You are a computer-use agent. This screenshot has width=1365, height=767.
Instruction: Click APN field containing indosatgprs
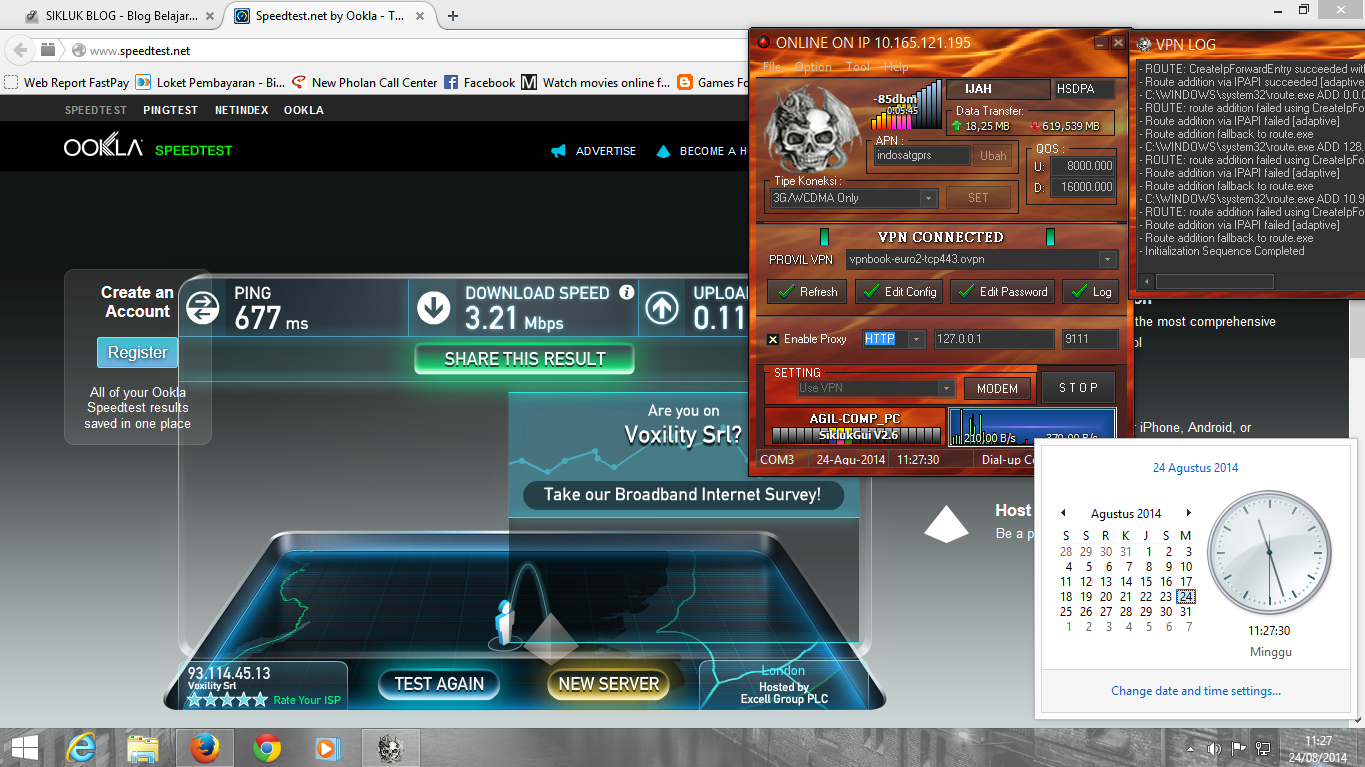[x=922, y=156]
